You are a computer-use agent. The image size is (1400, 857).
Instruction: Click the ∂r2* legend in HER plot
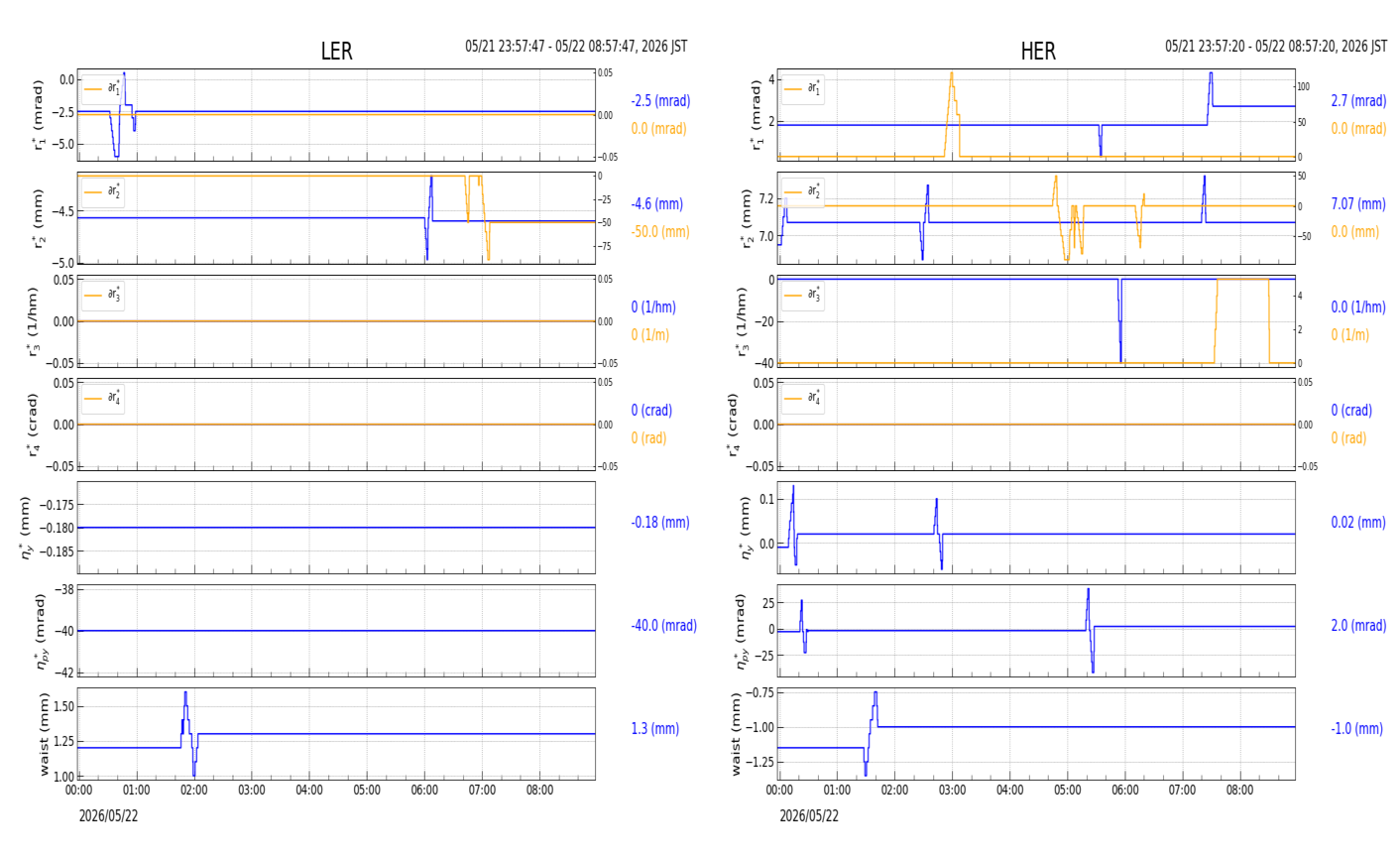tap(803, 191)
